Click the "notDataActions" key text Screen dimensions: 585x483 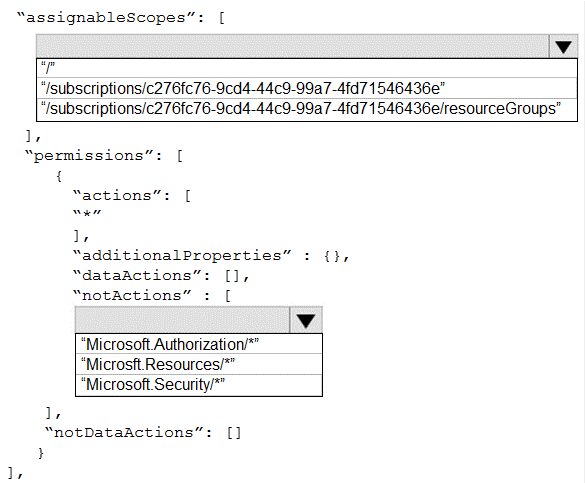[124, 433]
